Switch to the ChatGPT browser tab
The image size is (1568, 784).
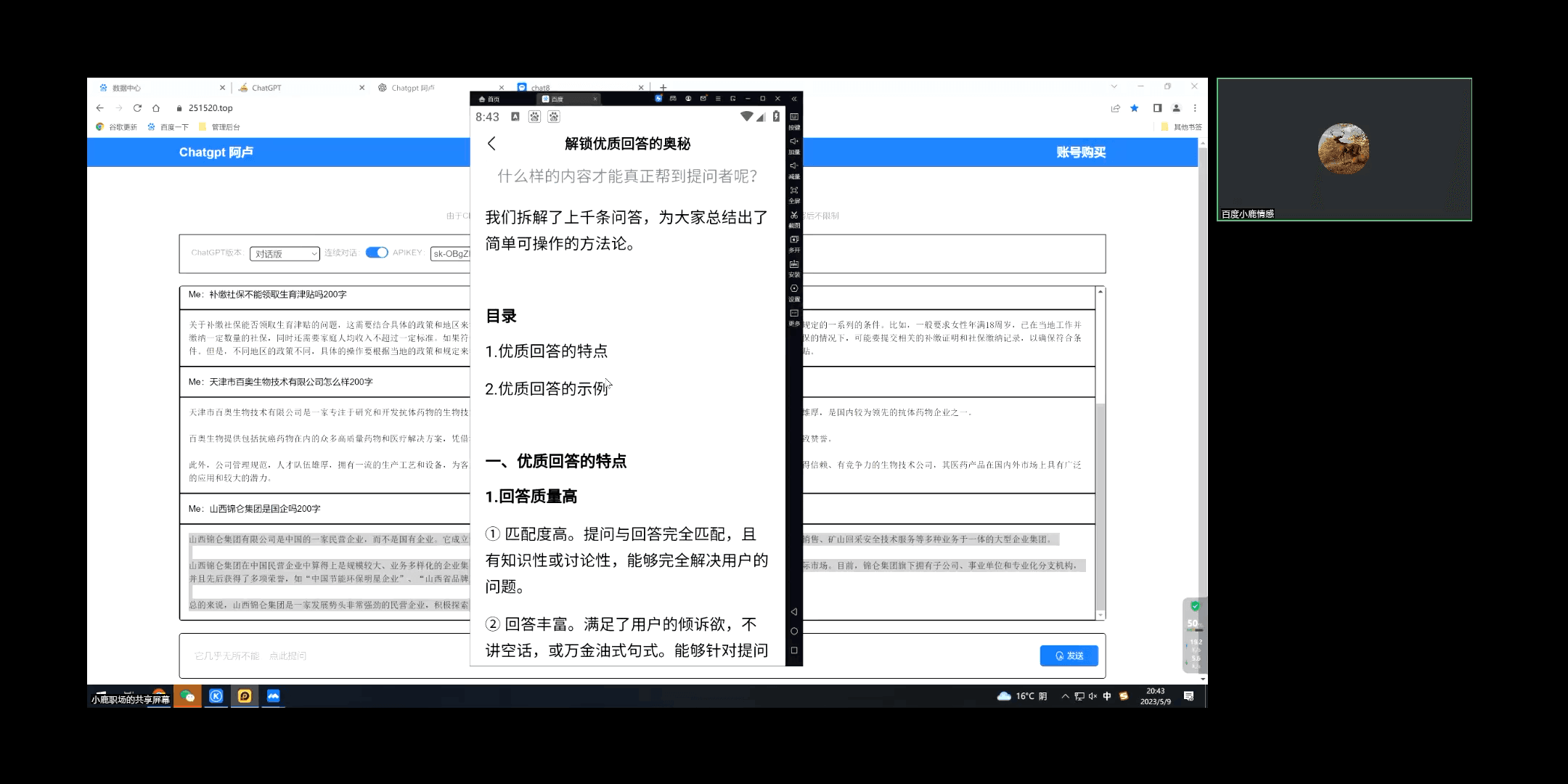coord(301,88)
